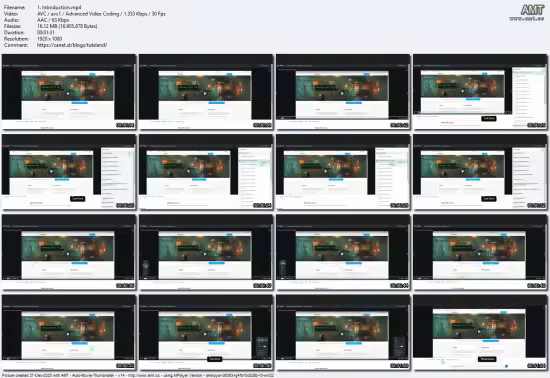Select the first thumbnail in the second row
550x378 pixels.
pos(69,172)
